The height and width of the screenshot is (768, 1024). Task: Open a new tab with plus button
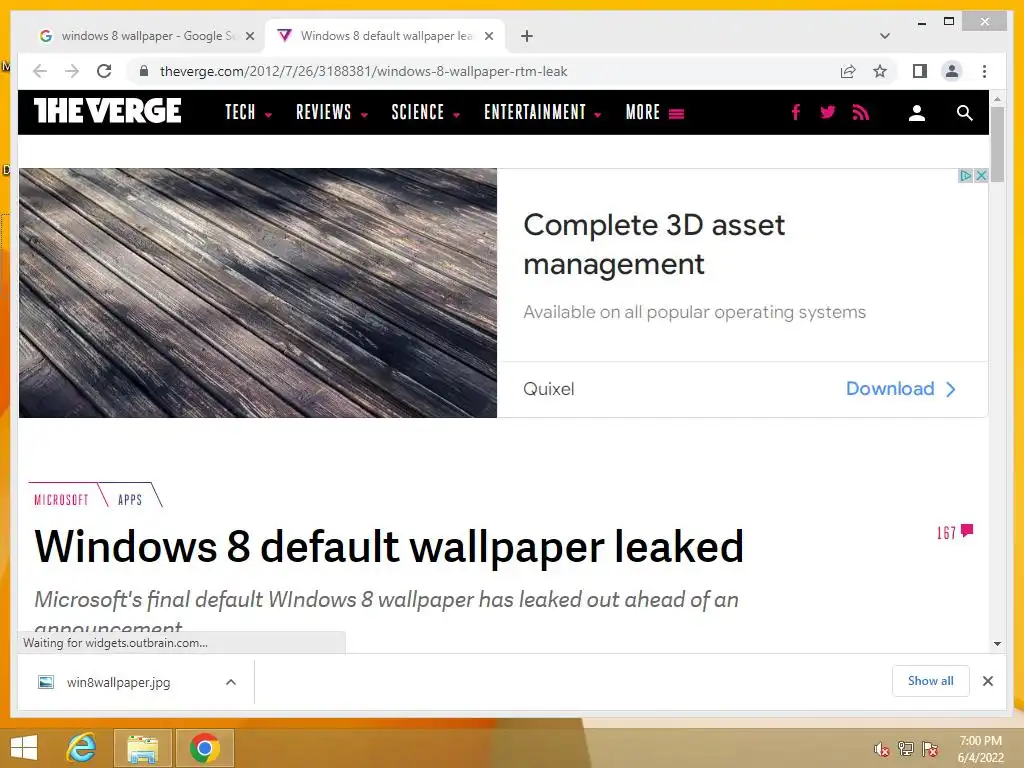point(527,36)
